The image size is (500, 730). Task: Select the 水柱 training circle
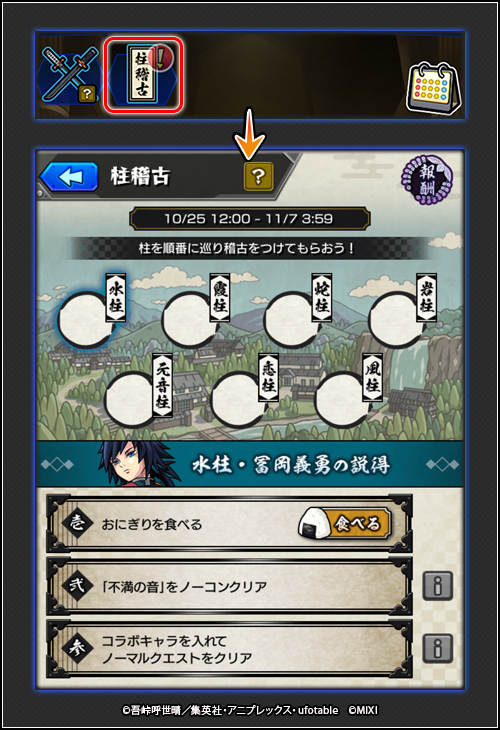[86, 320]
